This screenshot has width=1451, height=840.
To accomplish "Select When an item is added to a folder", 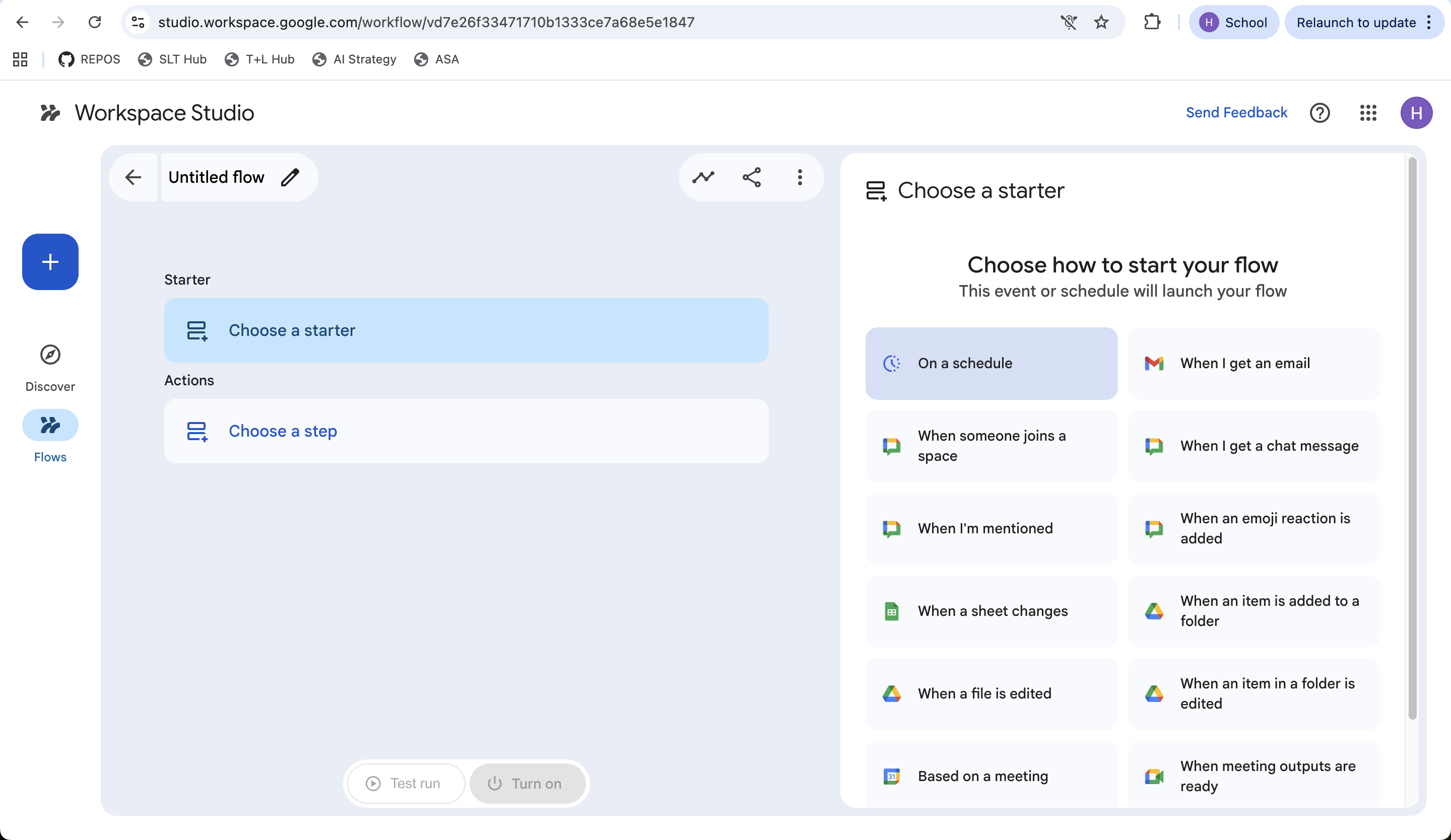I will pyautogui.click(x=1254, y=611).
